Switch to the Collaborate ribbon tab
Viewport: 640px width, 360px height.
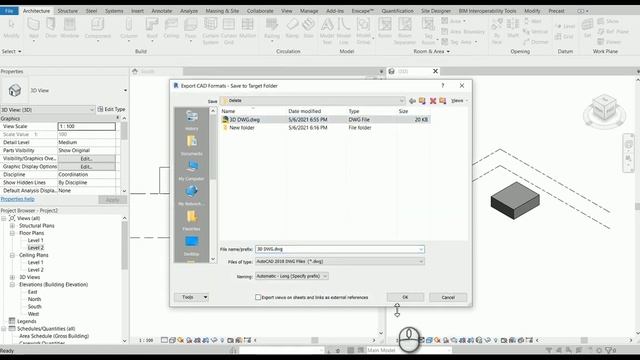click(x=260, y=11)
